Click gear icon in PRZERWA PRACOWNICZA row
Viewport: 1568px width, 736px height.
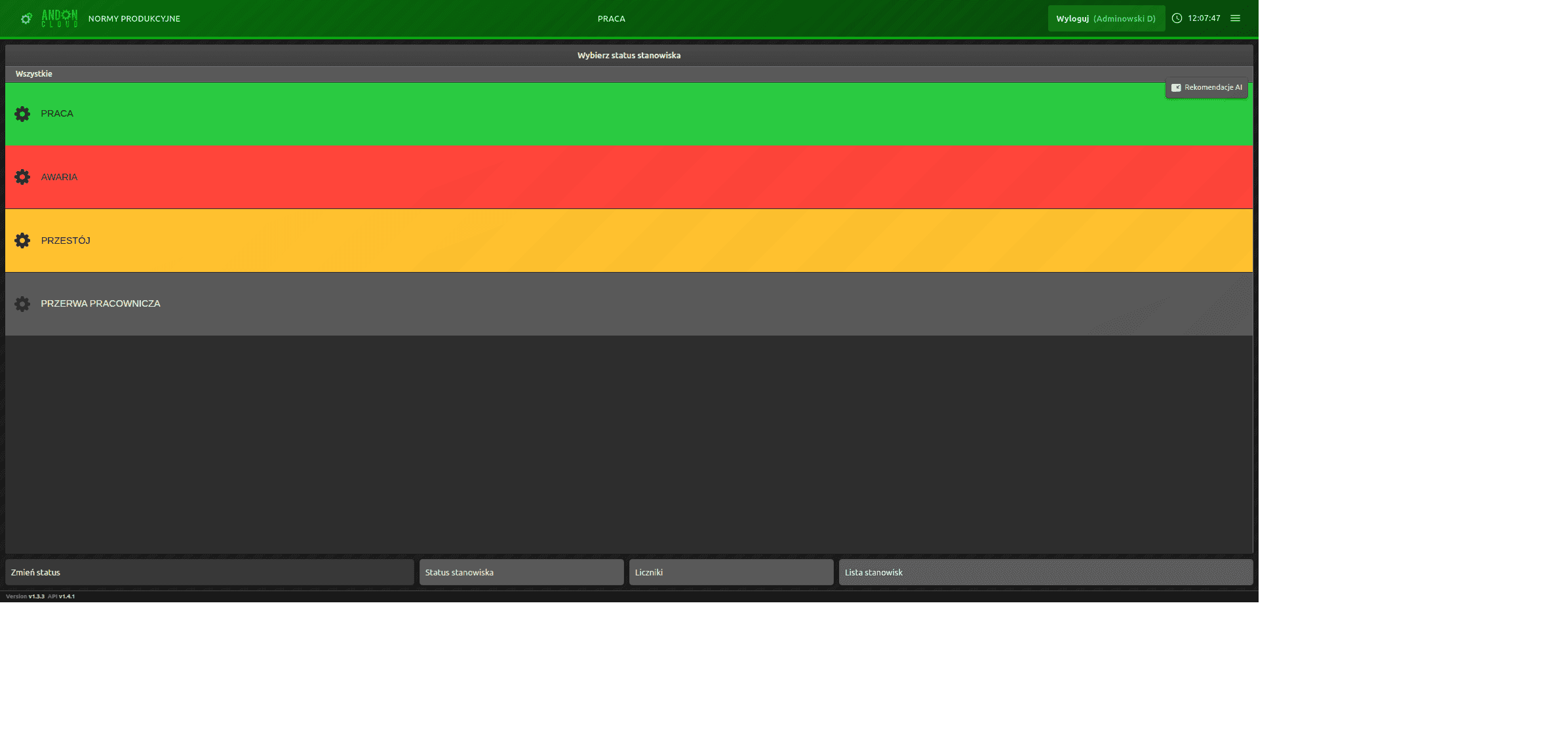pyautogui.click(x=22, y=304)
